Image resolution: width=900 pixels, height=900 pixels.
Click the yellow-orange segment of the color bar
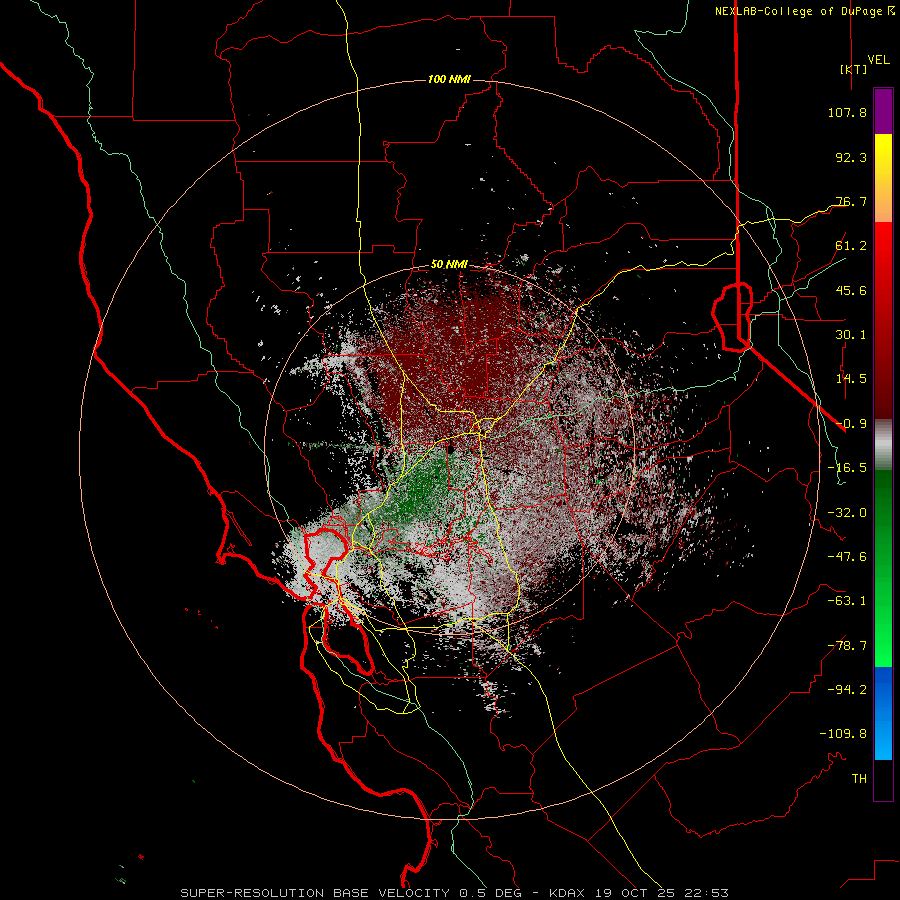(883, 179)
